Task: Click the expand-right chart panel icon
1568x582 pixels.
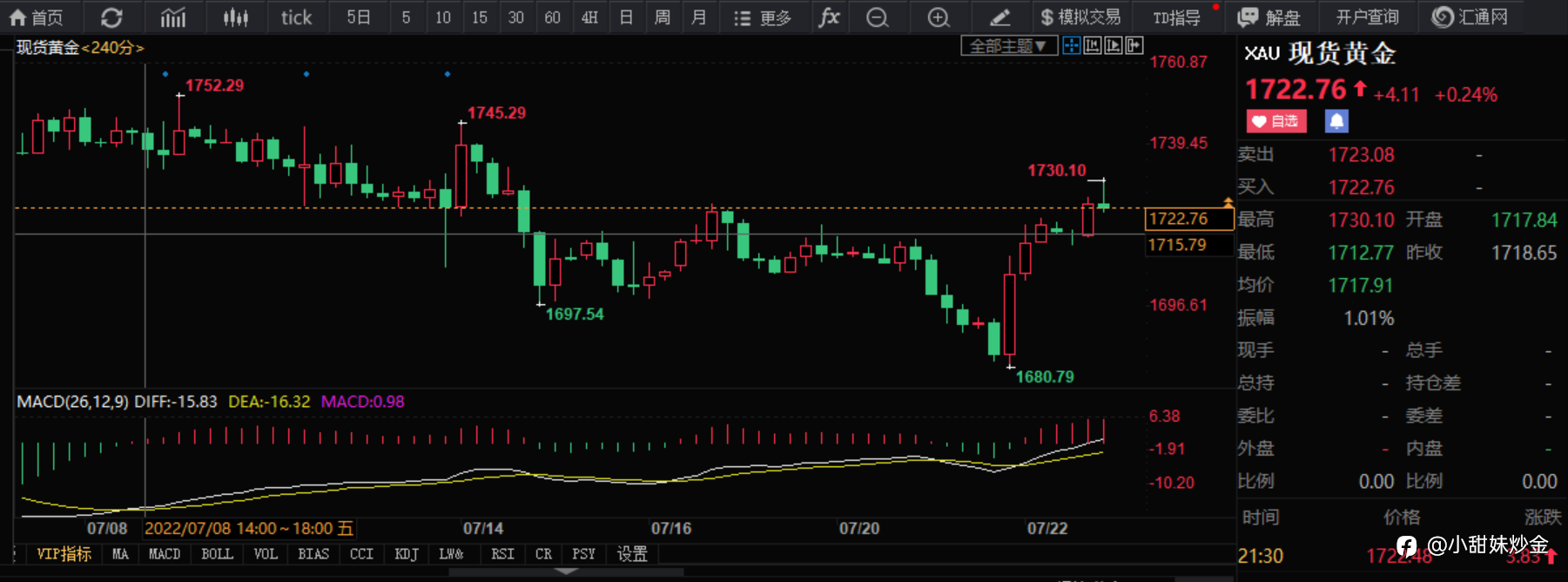Action: [x=1134, y=46]
